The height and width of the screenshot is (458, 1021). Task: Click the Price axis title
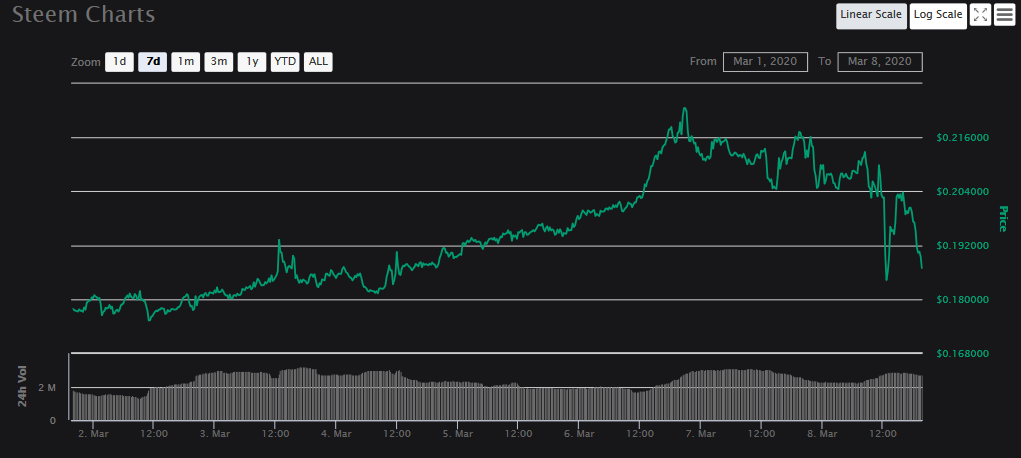[x=1003, y=219]
